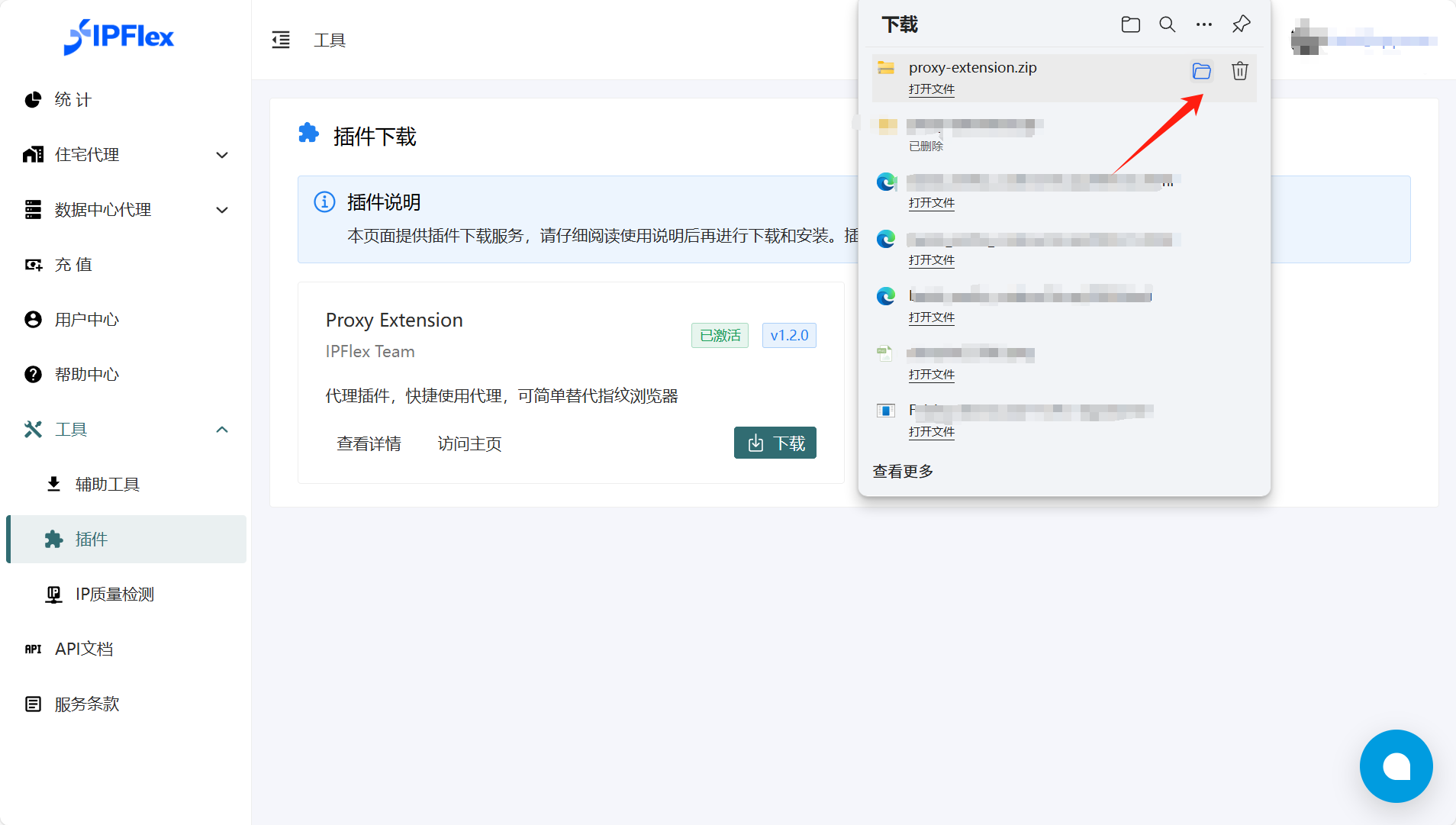Search downloads with magnifier icon
Image resolution: width=1456 pixels, height=825 pixels.
click(x=1167, y=24)
